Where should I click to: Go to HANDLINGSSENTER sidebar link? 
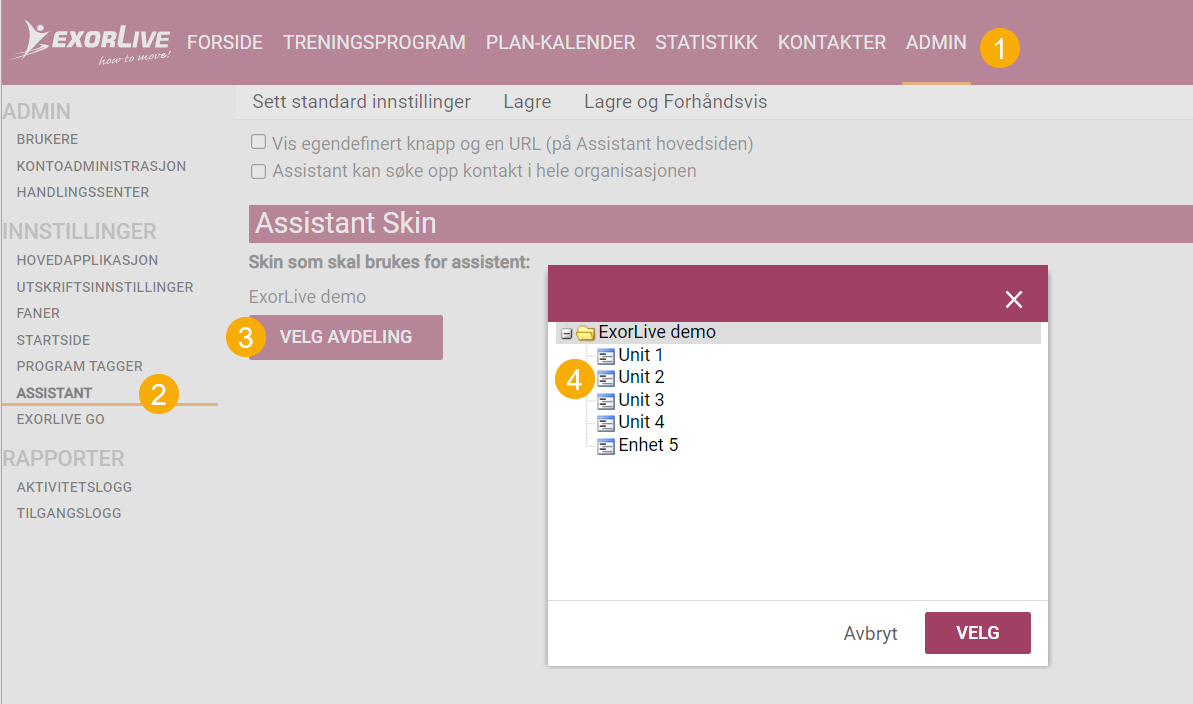(83, 193)
